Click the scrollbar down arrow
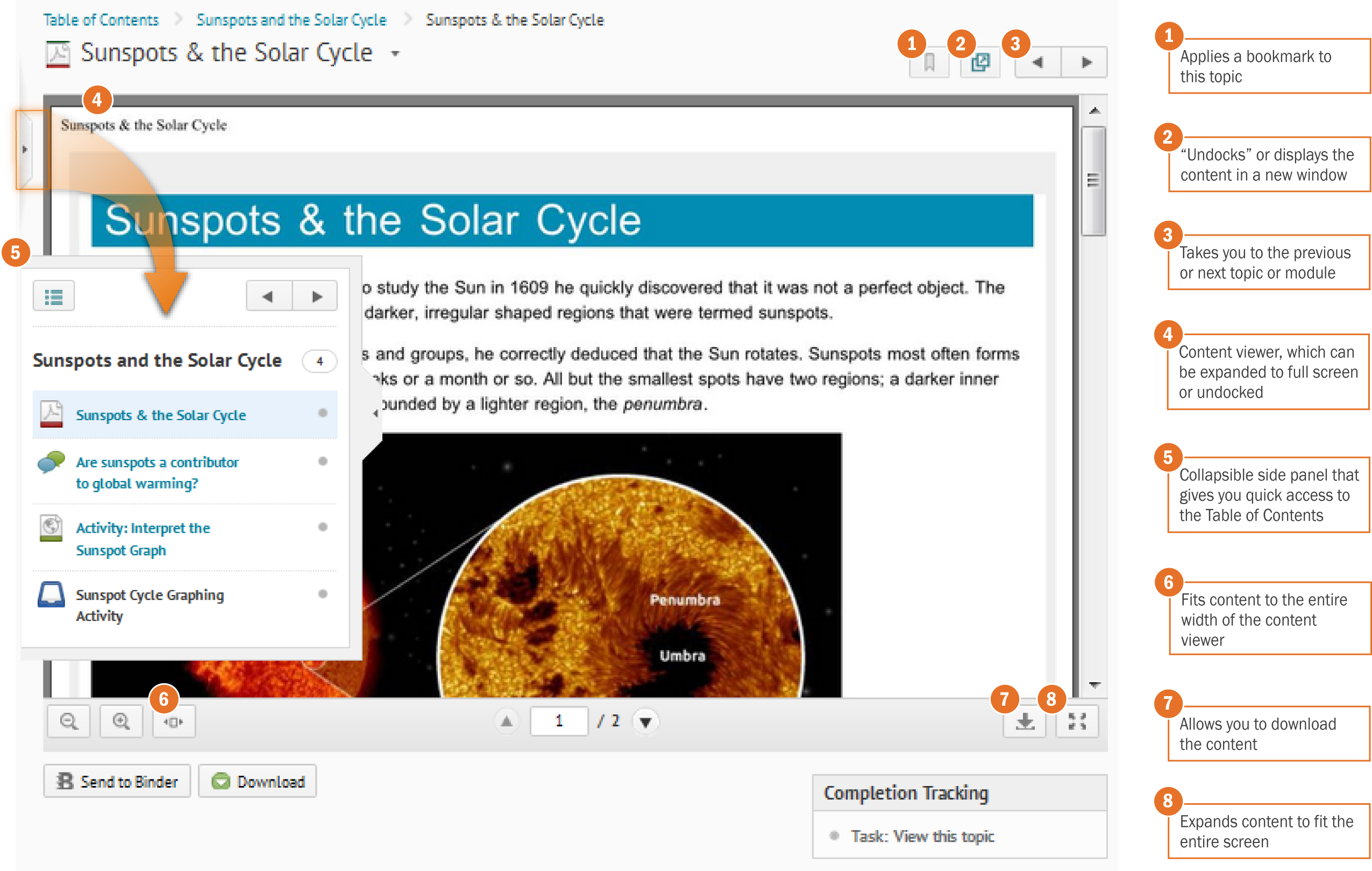Screen dimensions: 1372x871 tap(1094, 685)
